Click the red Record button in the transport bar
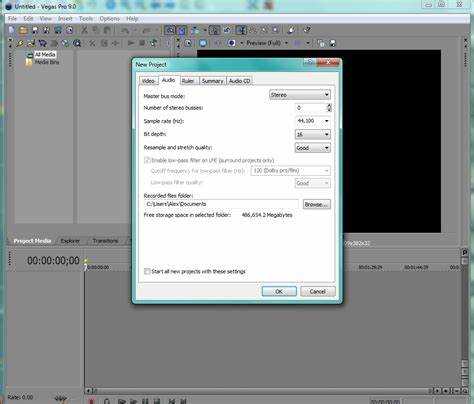Image resolution: width=474 pixels, height=404 pixels. 91,401
